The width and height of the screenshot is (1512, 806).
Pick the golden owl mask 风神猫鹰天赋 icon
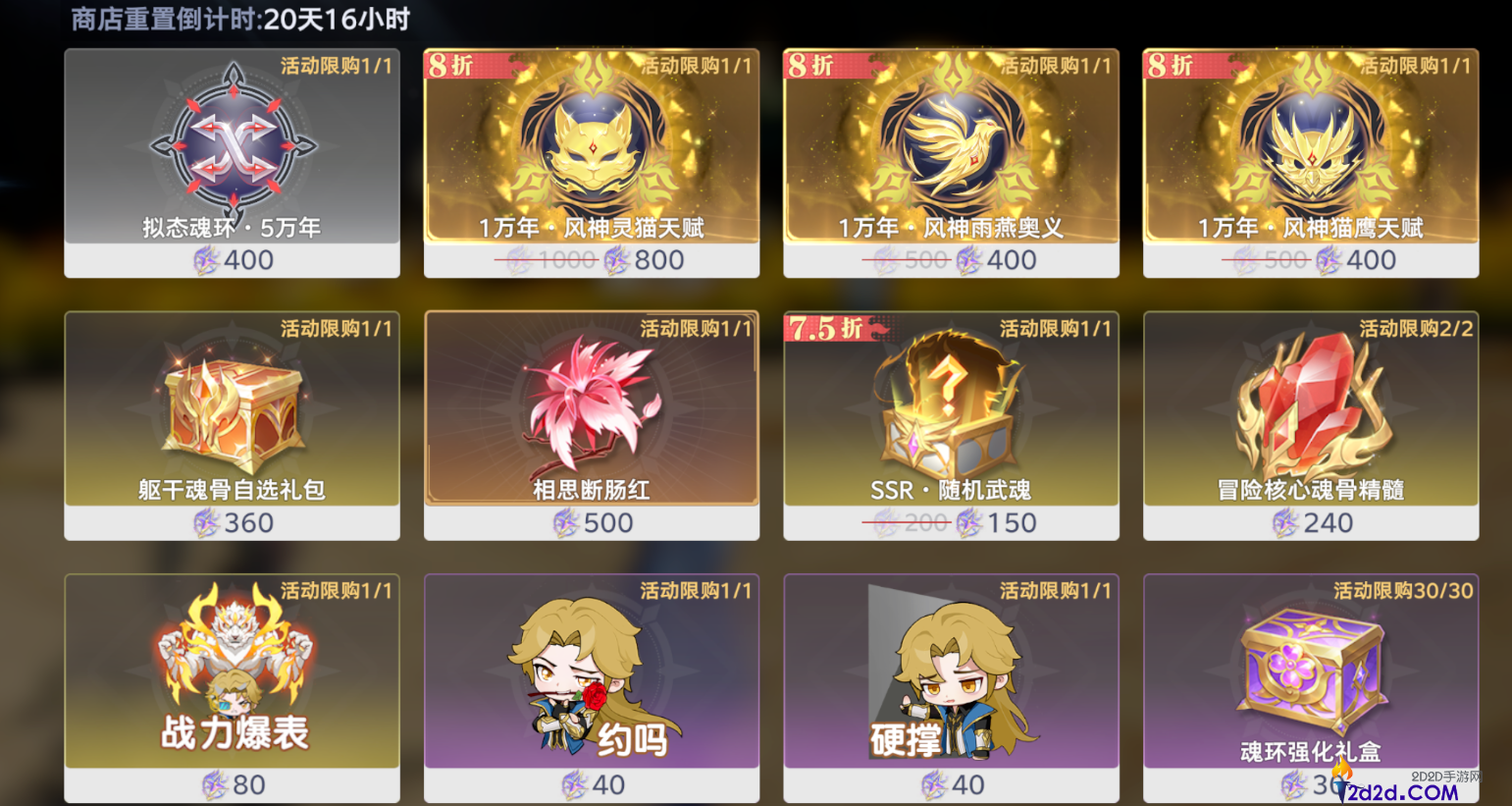click(1311, 142)
